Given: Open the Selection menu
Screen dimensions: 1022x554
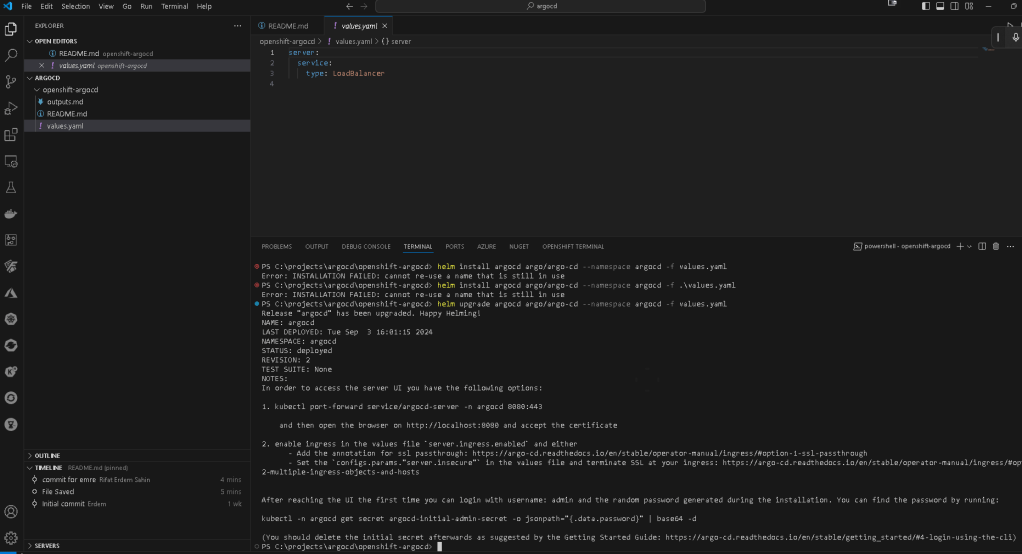Looking at the screenshot, I should 76,7.
